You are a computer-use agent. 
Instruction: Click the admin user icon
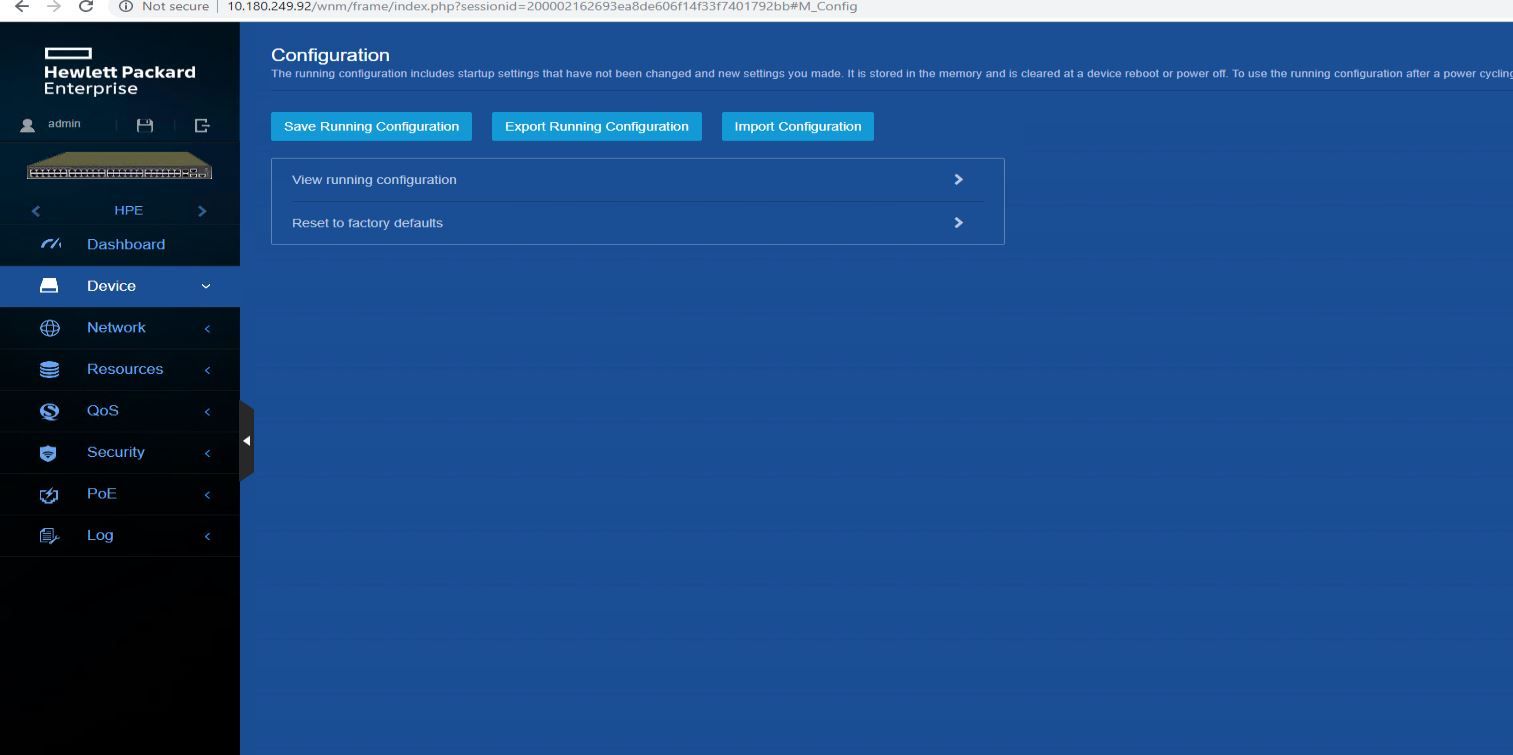28,125
